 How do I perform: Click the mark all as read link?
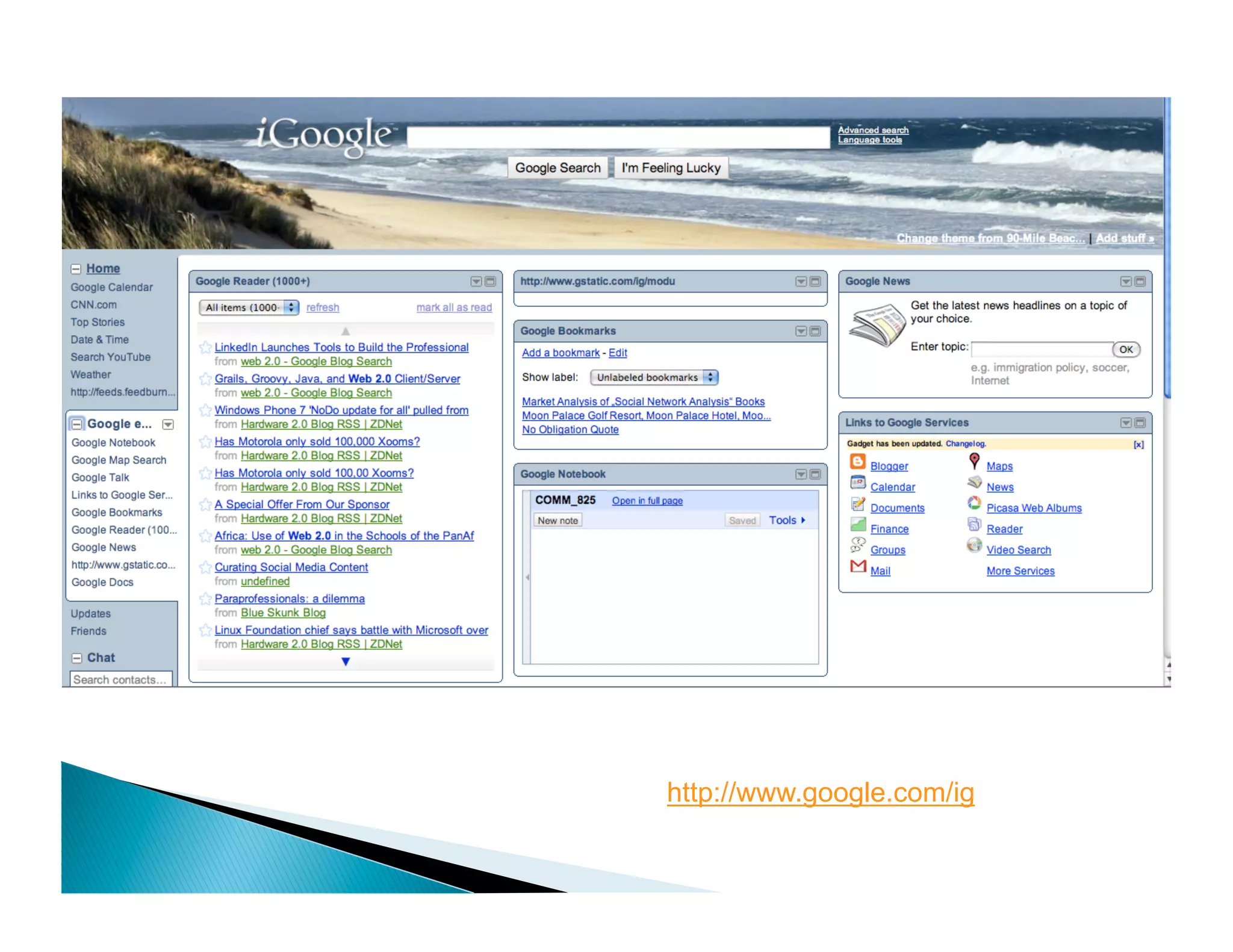click(454, 308)
